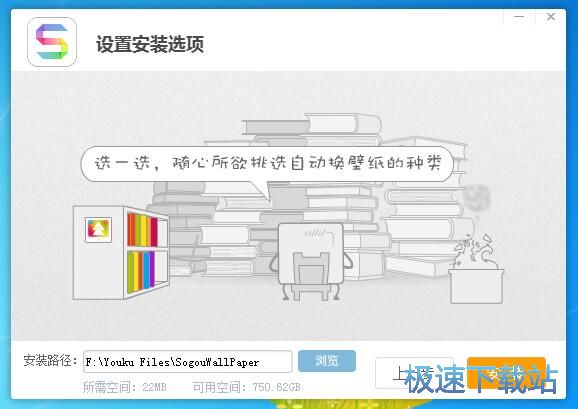Viewport: 578px width, 409px height.
Task: Click the 可用空间: 750.62GB text
Action: point(246,387)
